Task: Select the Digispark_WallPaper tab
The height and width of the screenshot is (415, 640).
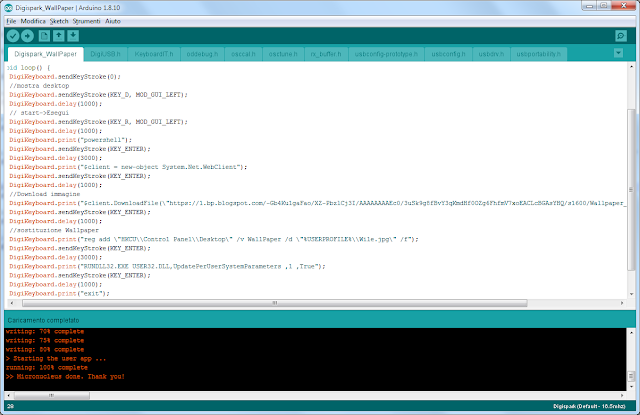Action: pyautogui.click(x=45, y=54)
